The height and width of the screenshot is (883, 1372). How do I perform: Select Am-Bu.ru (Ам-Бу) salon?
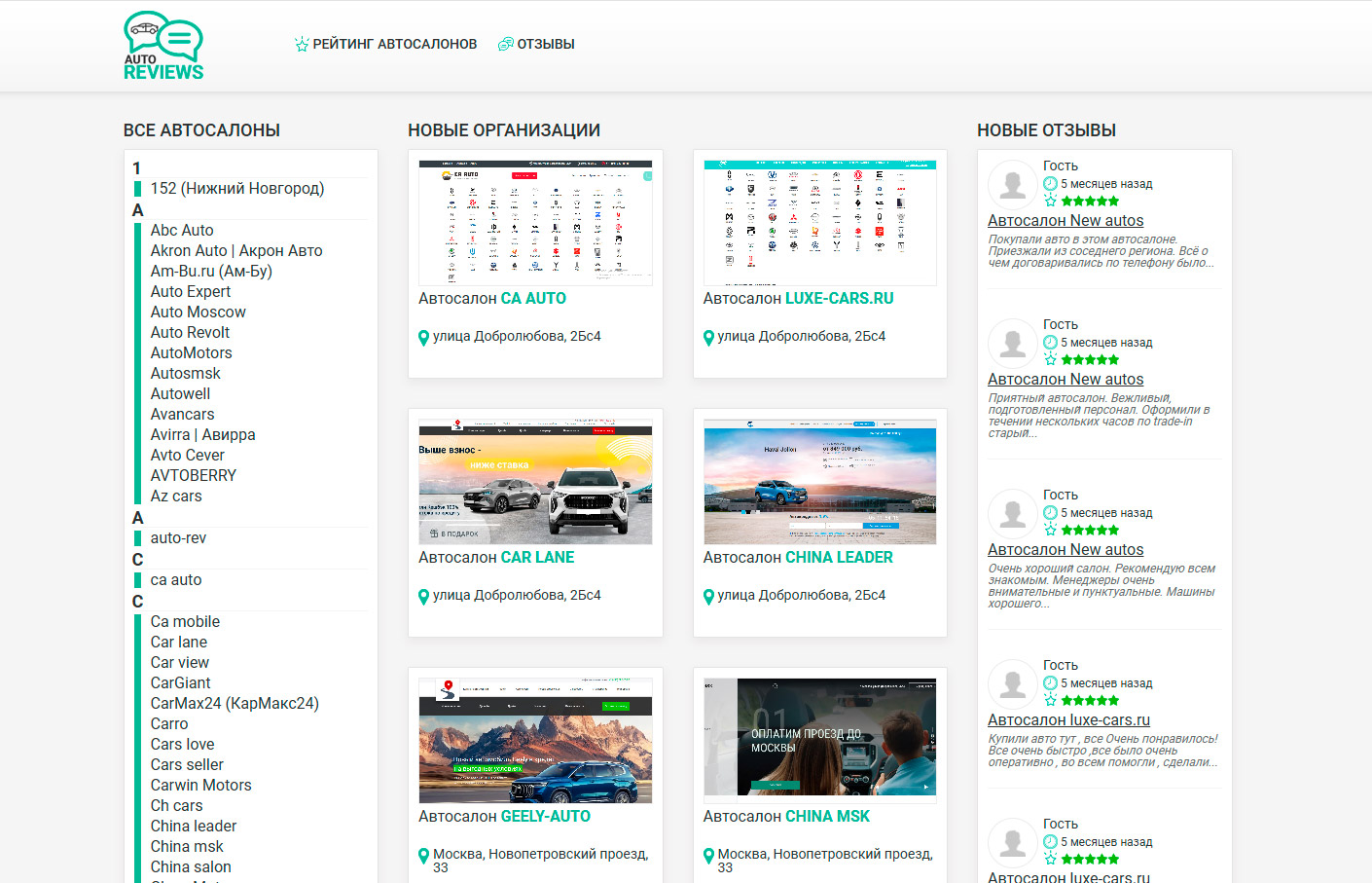(x=211, y=272)
